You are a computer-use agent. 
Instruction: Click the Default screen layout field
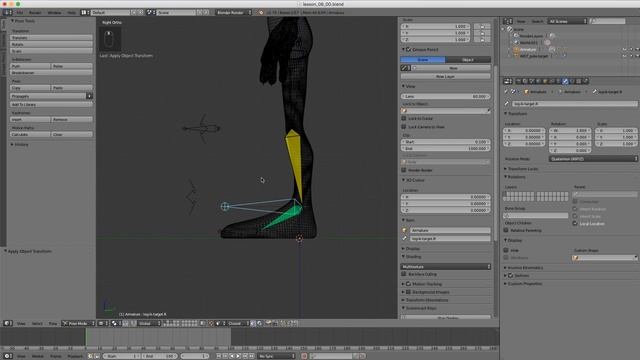(x=110, y=13)
